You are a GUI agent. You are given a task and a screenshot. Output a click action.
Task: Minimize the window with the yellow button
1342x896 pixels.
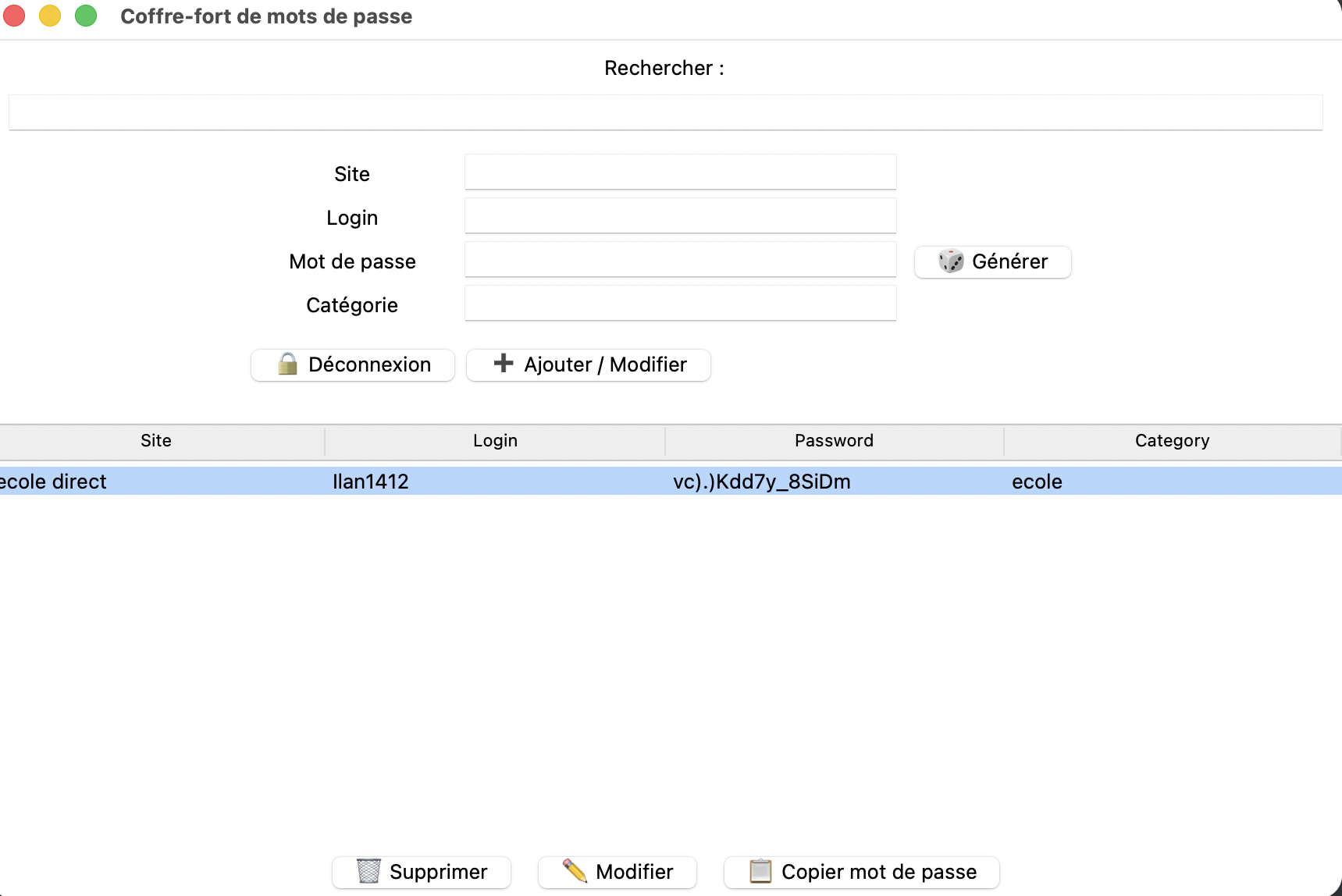coord(50,16)
